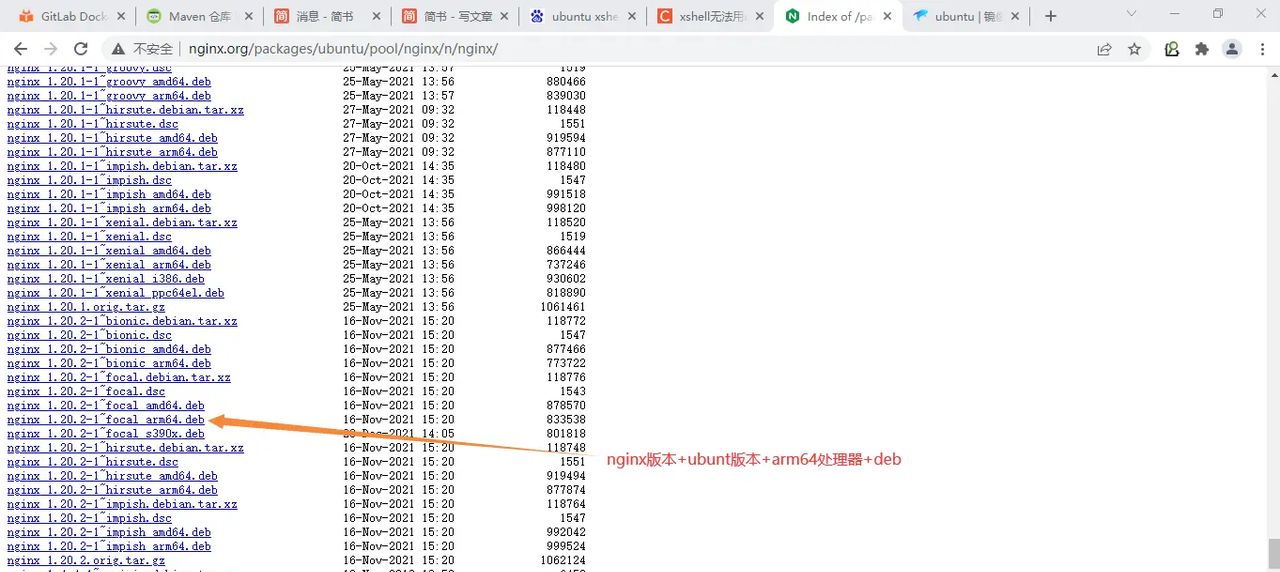Screen dimensions: 1280x572
Task: Open nginx_1.20.1-1~xenial_i386.deb link
Action: (x=106, y=279)
